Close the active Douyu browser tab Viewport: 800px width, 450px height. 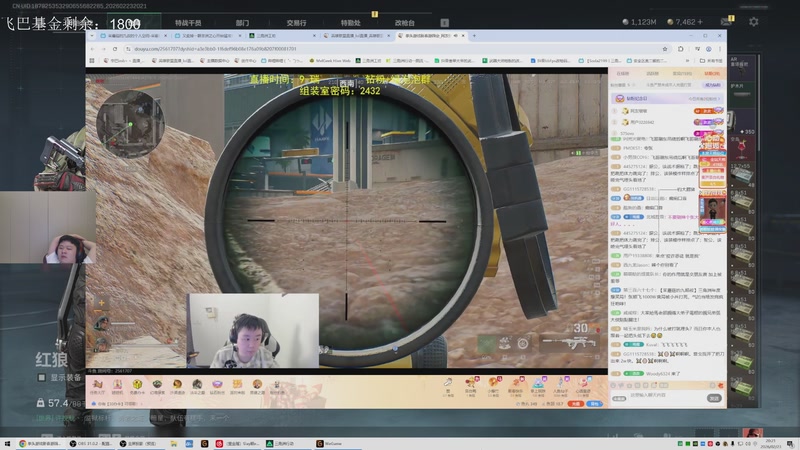[463, 36]
